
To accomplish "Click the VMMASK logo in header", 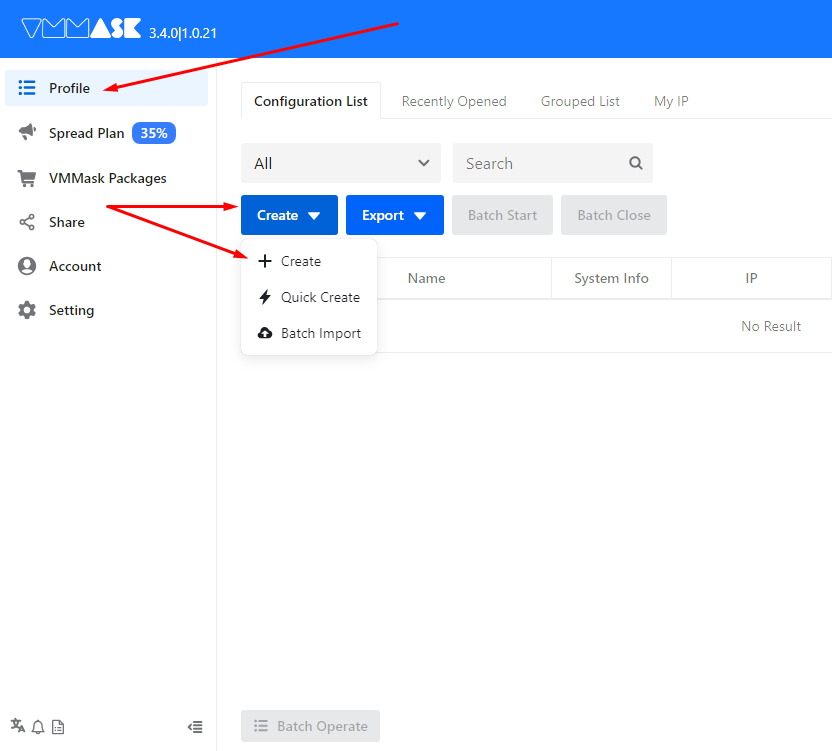I will click(x=81, y=28).
